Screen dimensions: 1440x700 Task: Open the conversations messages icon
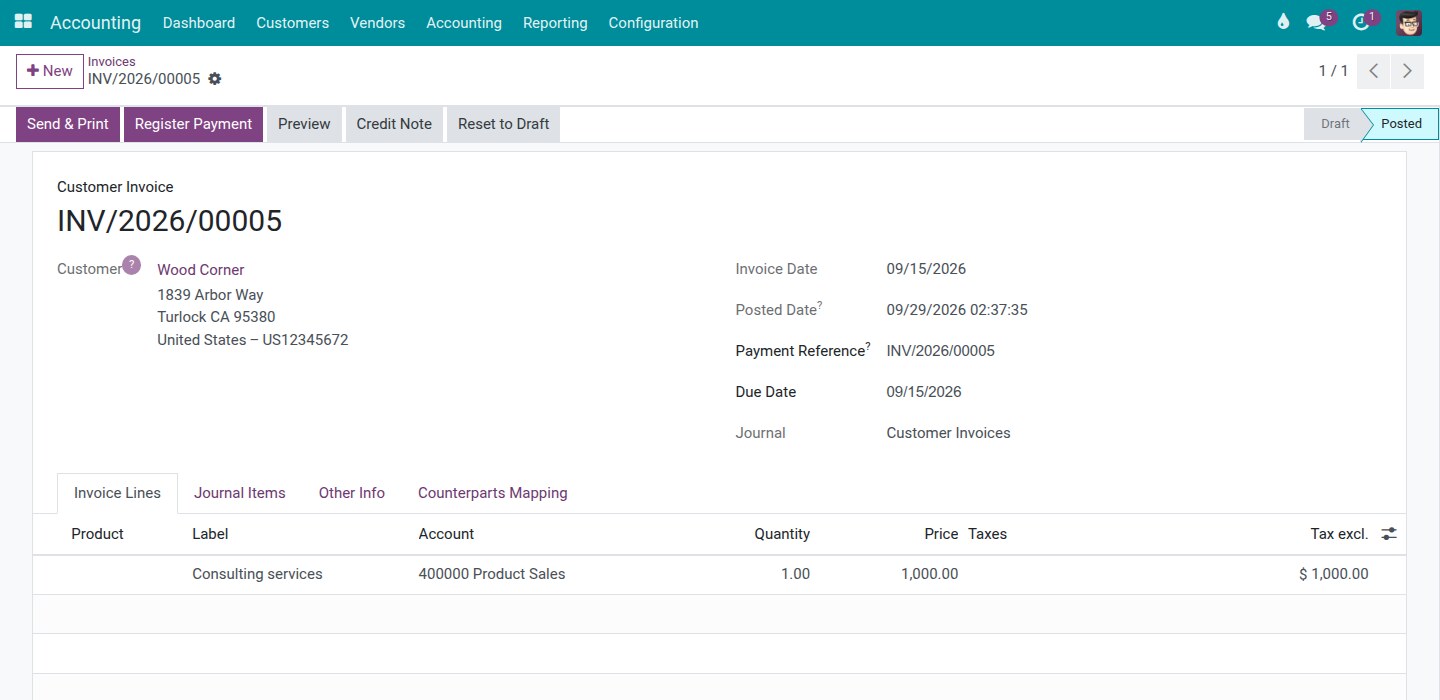(1316, 22)
